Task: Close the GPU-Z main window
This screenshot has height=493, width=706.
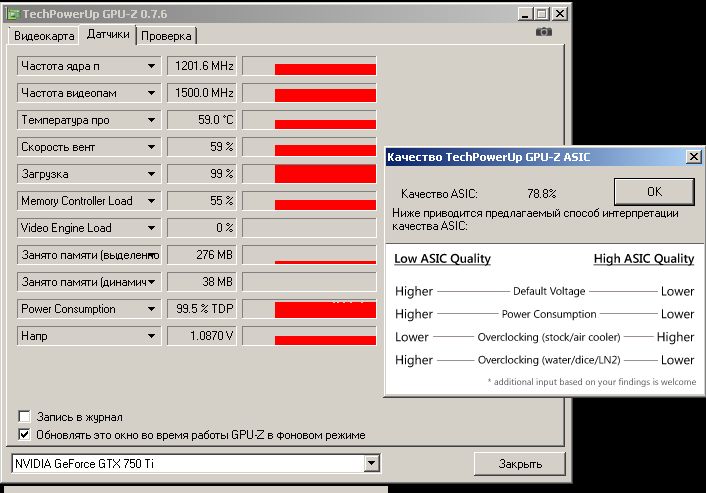Action: (x=559, y=14)
